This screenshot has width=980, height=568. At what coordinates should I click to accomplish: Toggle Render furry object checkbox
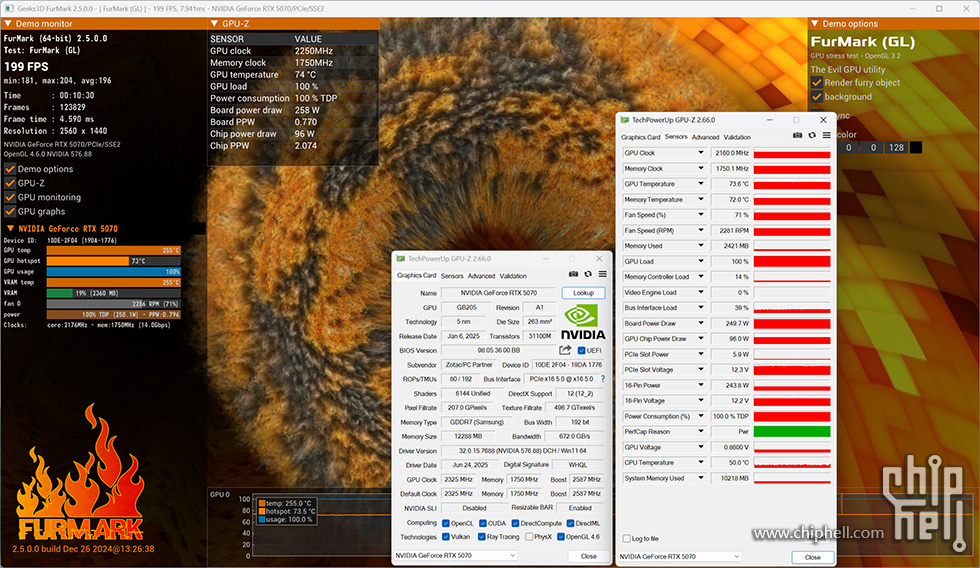pyautogui.click(x=817, y=82)
